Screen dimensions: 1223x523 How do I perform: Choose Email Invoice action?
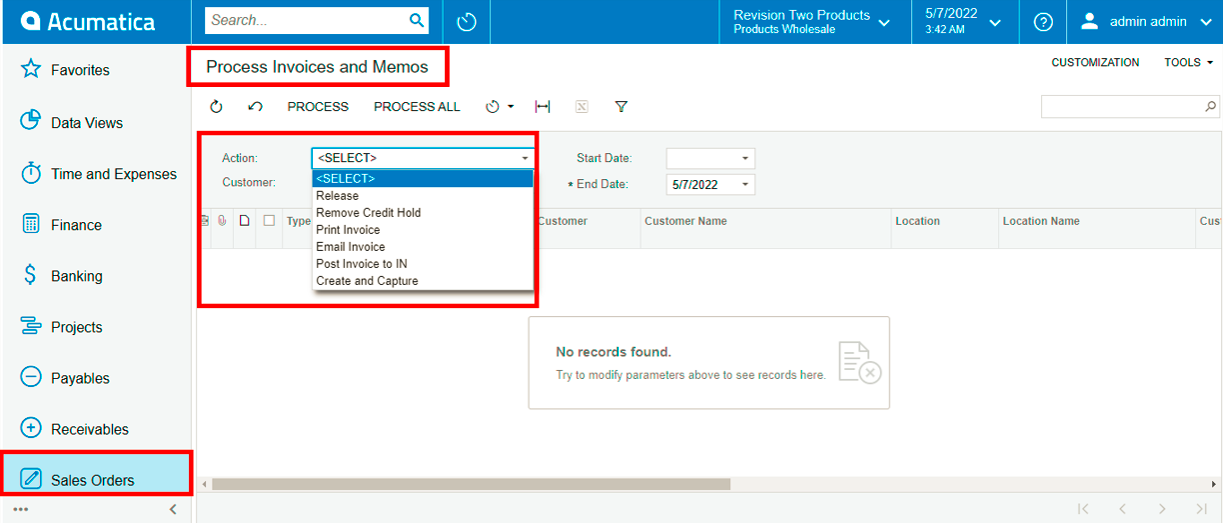[423, 247]
